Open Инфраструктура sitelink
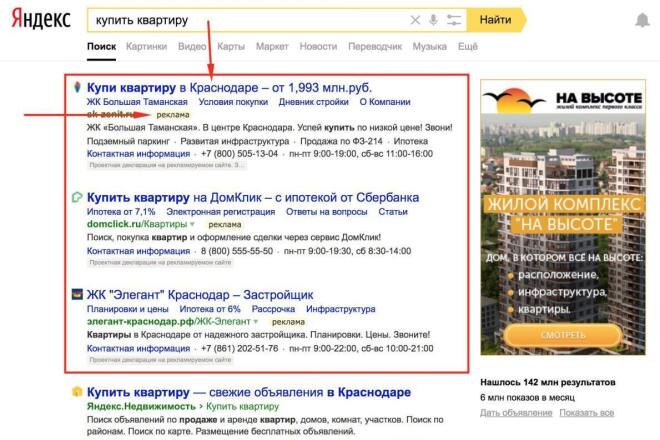 341,309
